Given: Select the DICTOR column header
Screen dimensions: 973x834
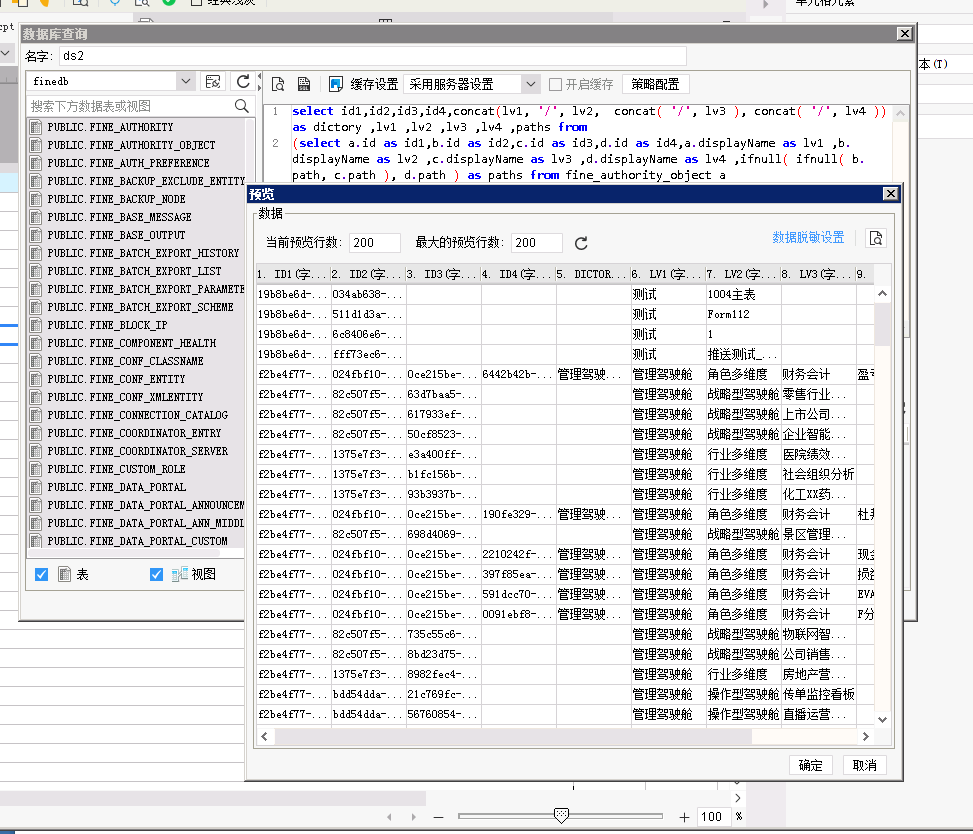Looking at the screenshot, I should tap(593, 274).
